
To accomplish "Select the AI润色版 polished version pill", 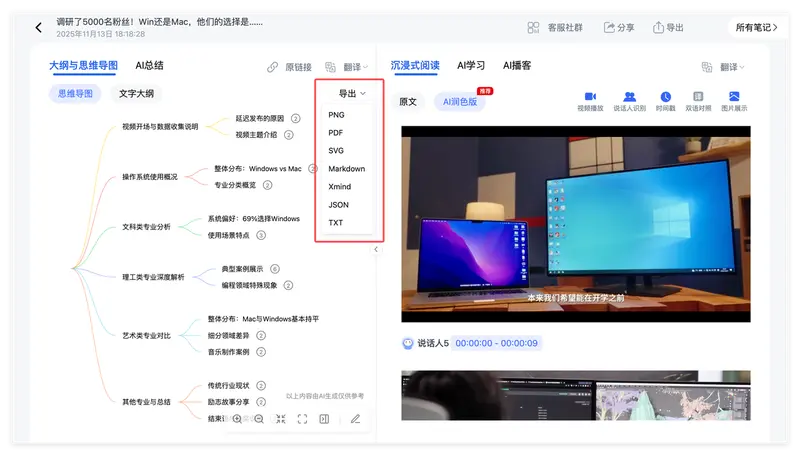I will point(460,102).
